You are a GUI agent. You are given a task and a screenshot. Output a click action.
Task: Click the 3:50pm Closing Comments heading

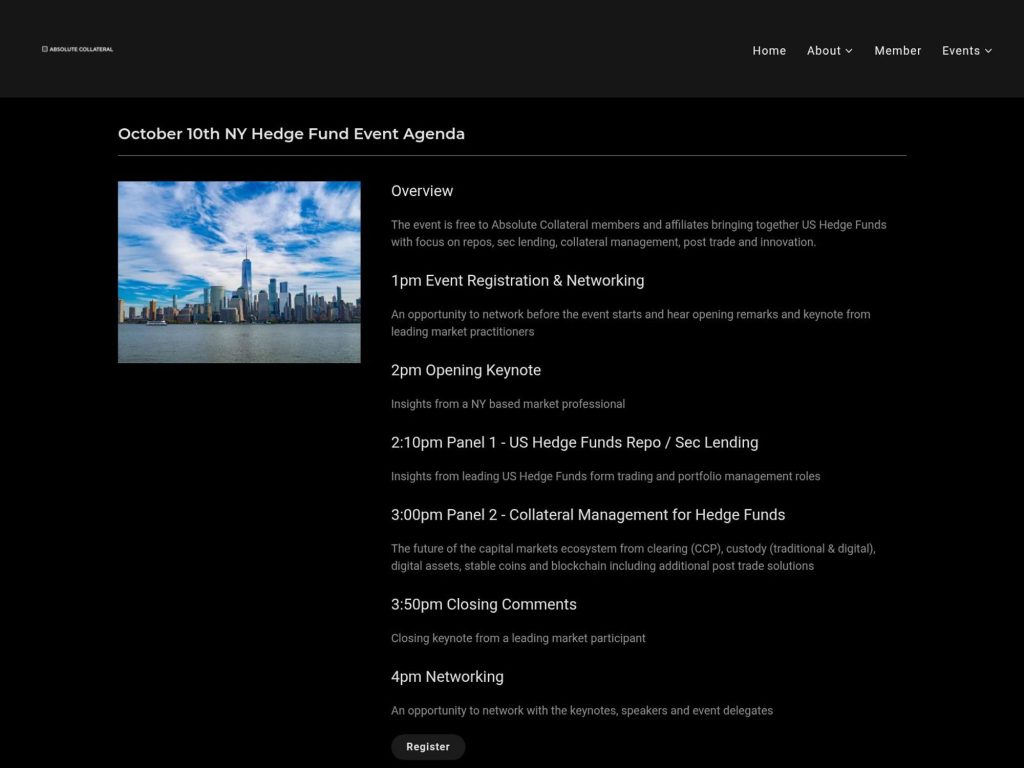[x=484, y=604]
